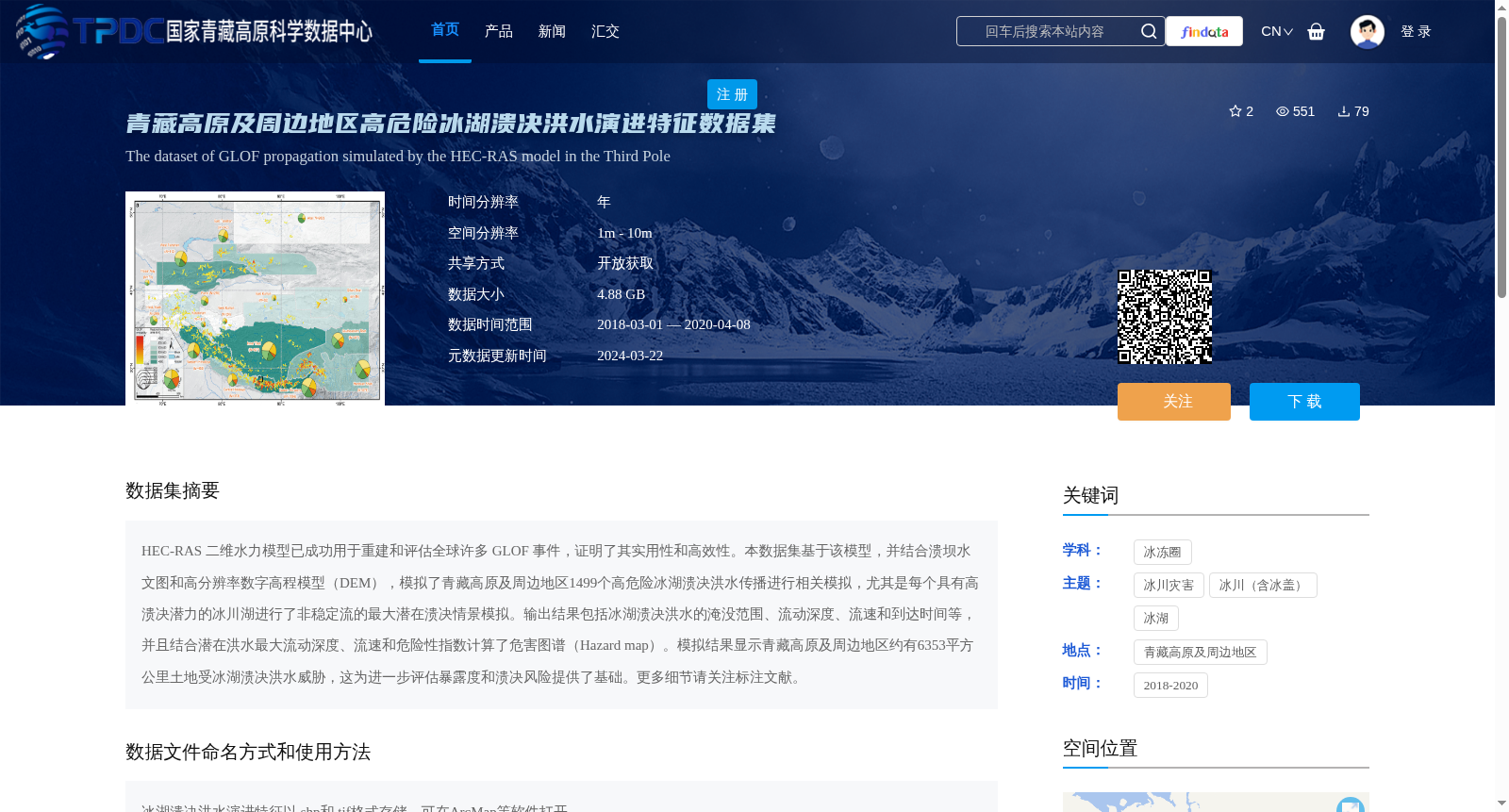Click the blue 下载 download button
Viewport: 1509px width, 812px height.
(x=1304, y=402)
